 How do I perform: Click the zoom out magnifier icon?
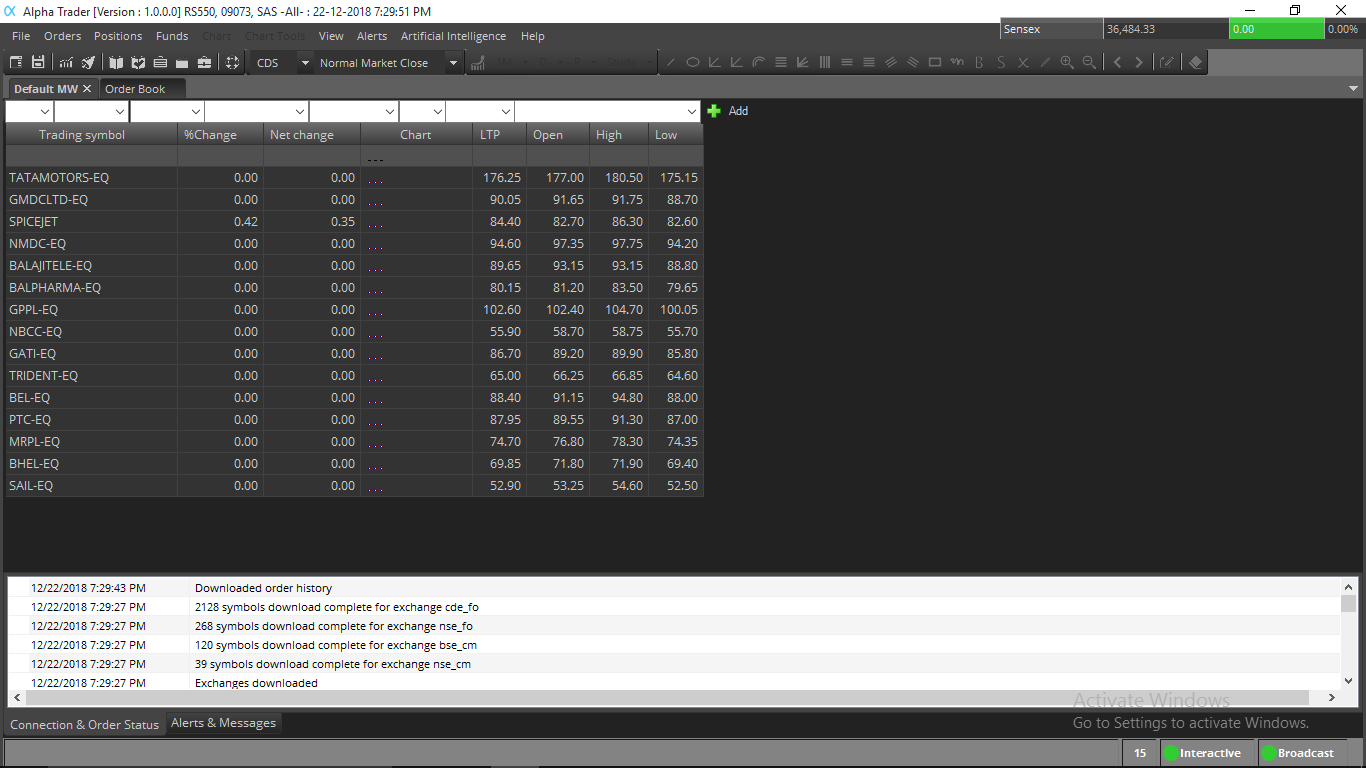click(x=1089, y=62)
